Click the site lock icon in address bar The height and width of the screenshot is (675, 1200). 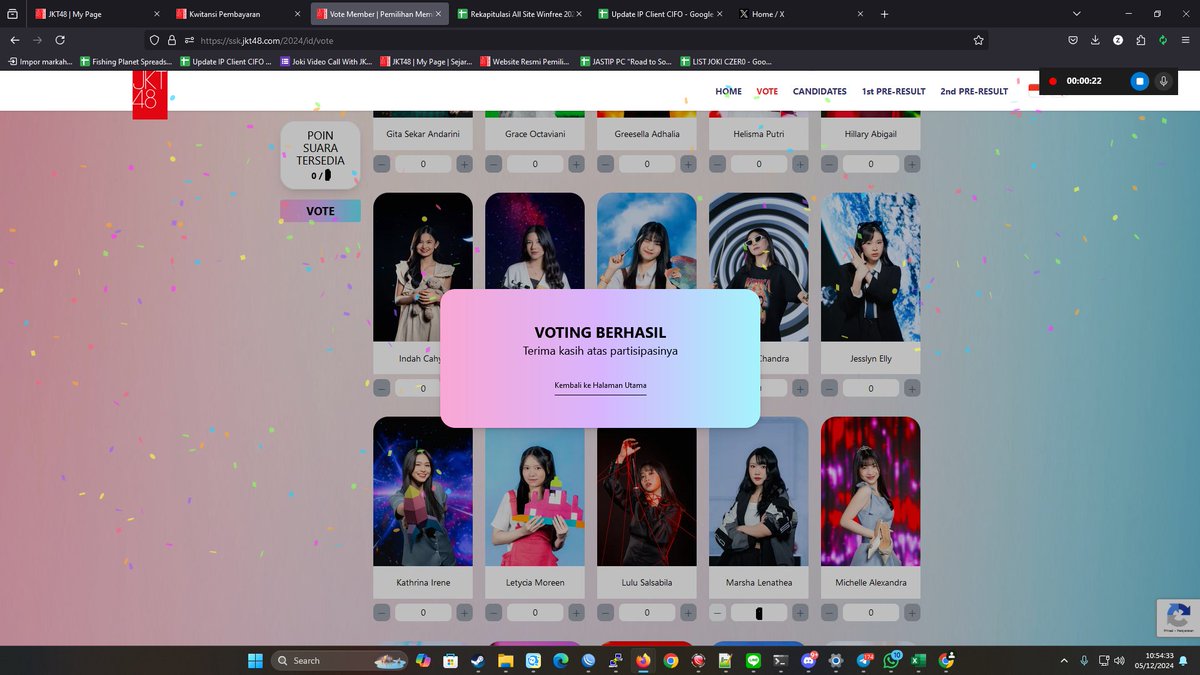[x=171, y=40]
